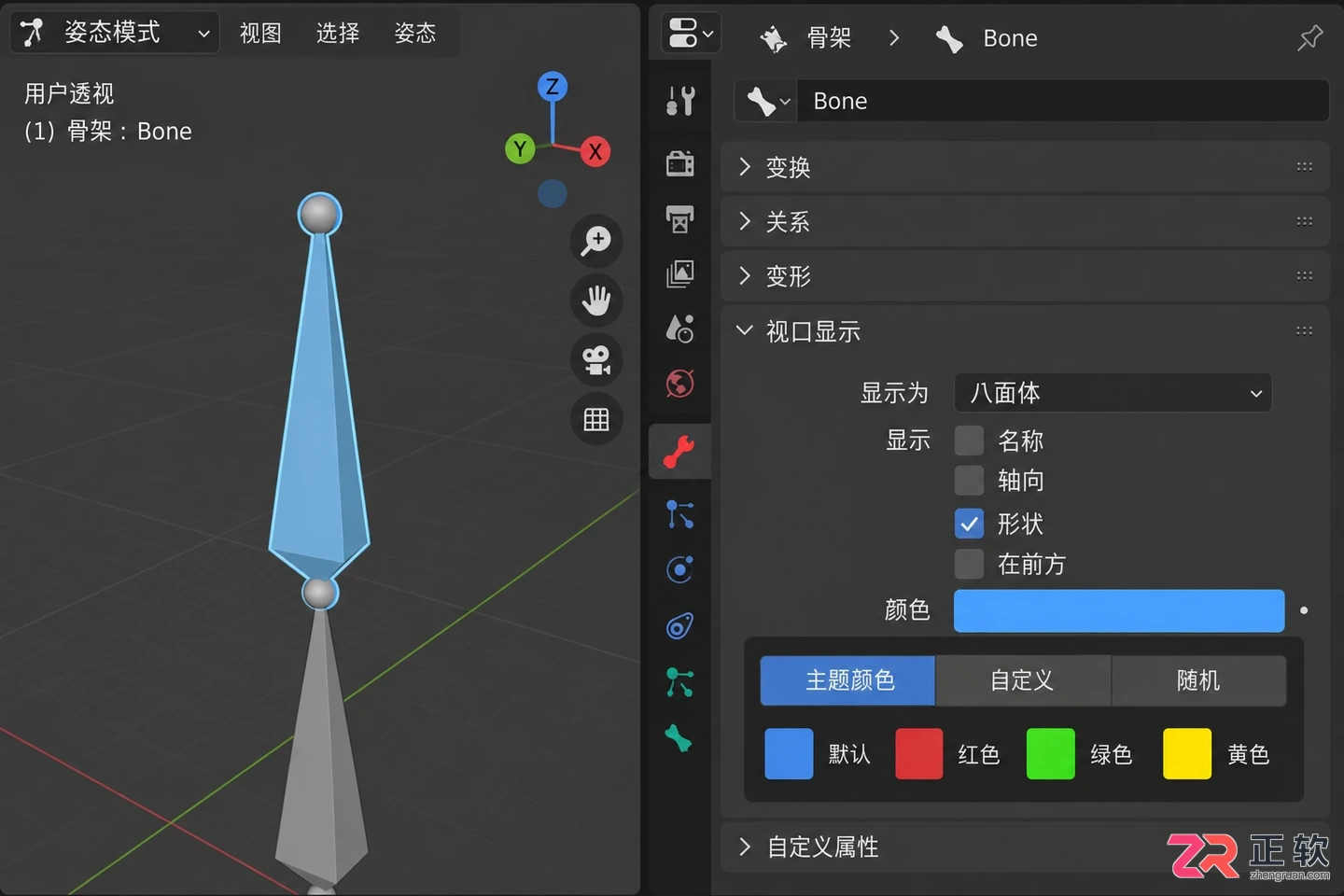Click the Bone name input field

point(1062,101)
